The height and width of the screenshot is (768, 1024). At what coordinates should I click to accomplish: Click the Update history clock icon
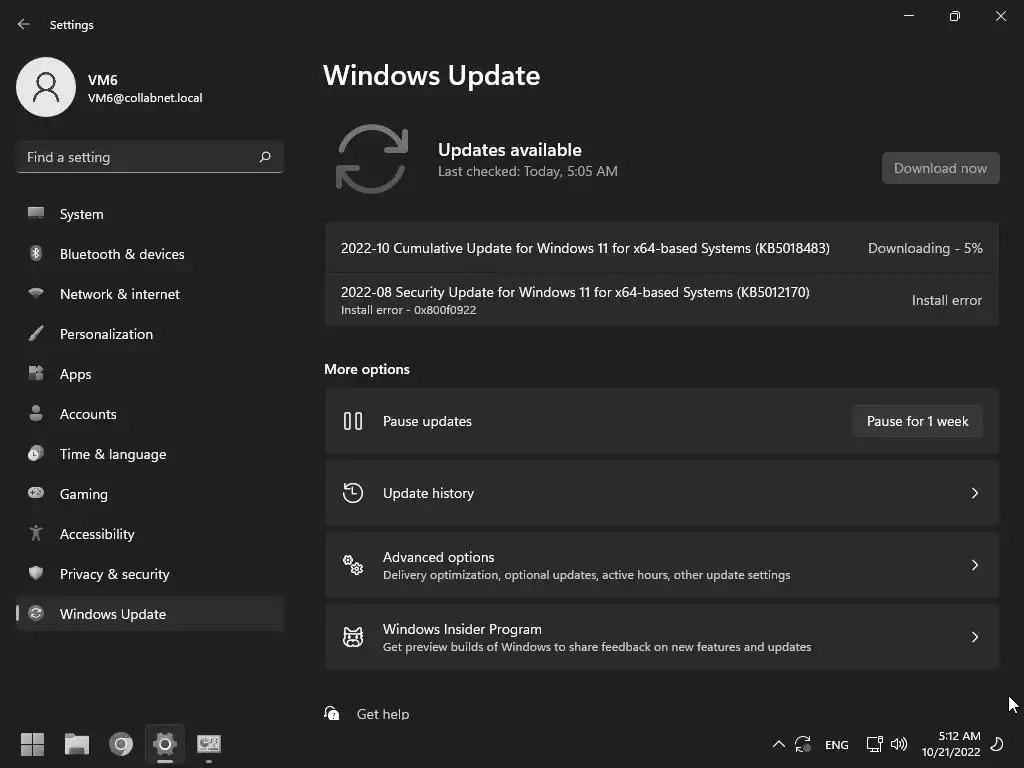(353, 492)
